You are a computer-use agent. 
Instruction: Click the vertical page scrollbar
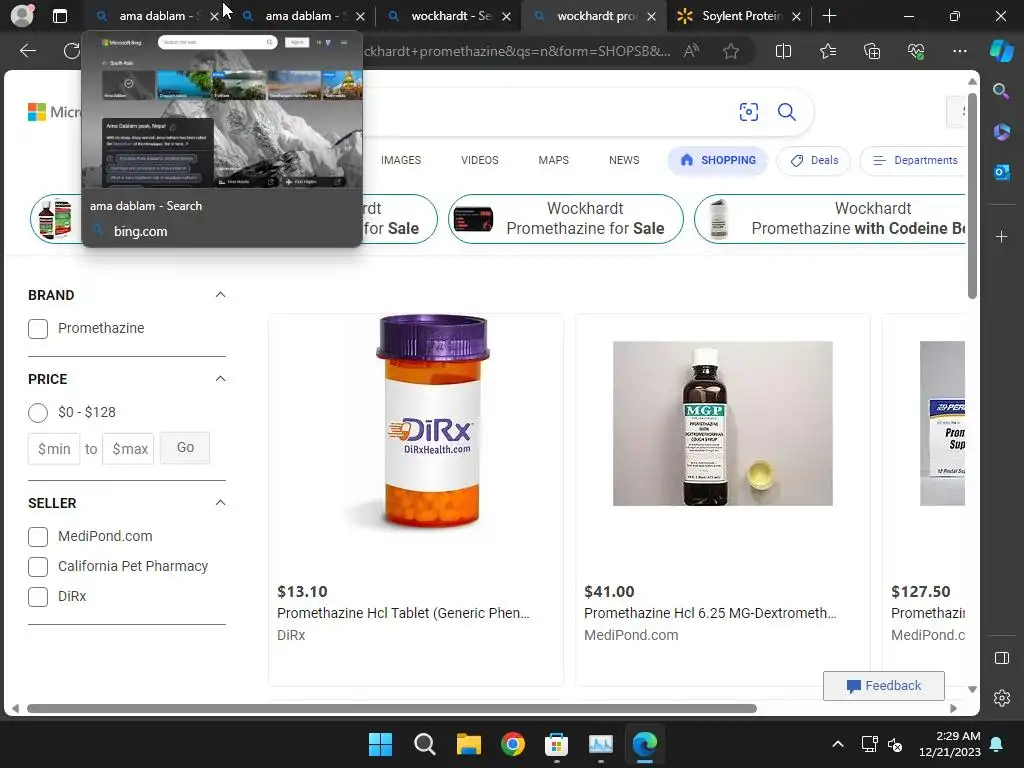pyautogui.click(x=972, y=196)
